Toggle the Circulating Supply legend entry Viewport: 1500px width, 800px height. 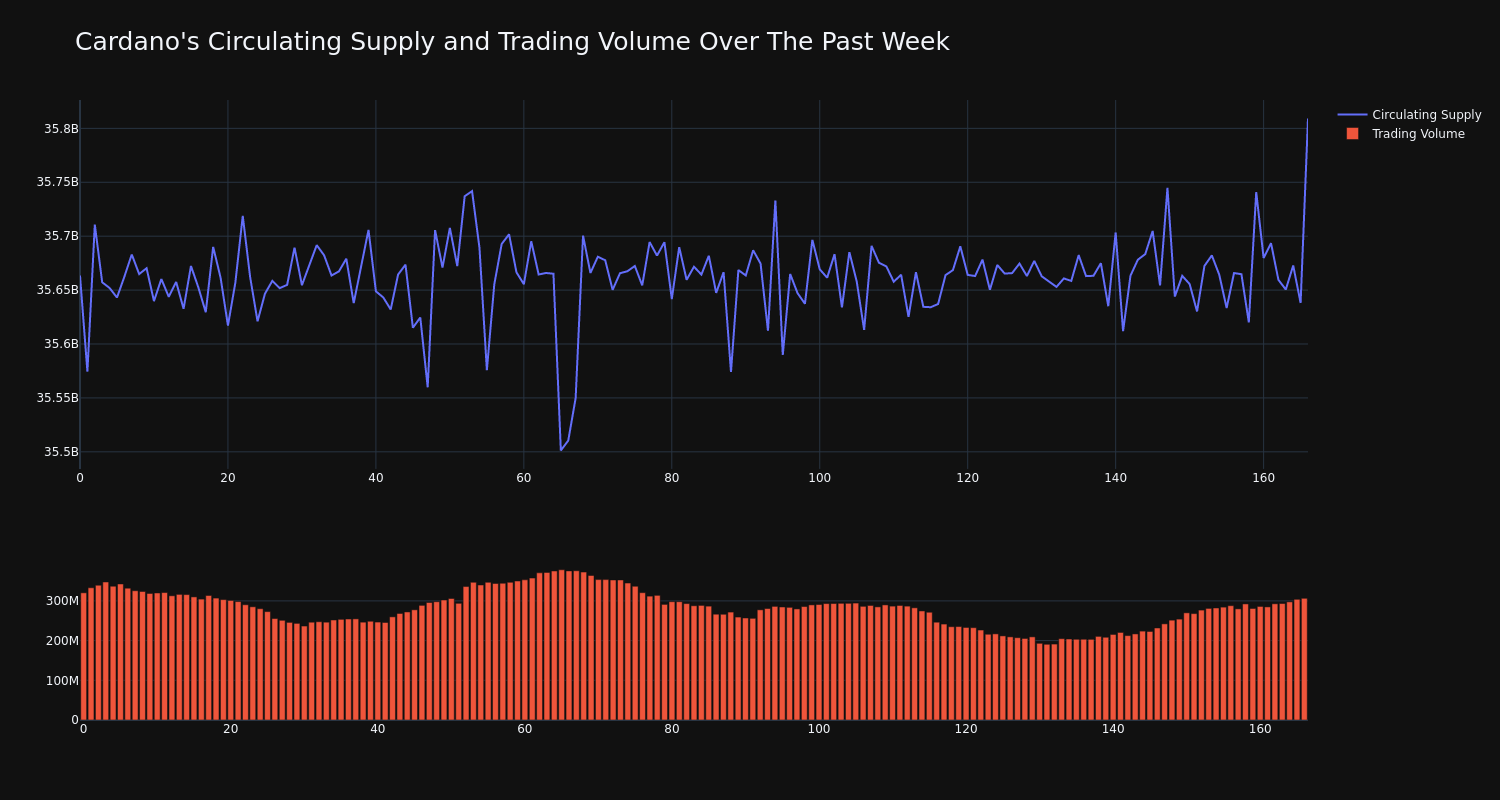tap(1409, 115)
